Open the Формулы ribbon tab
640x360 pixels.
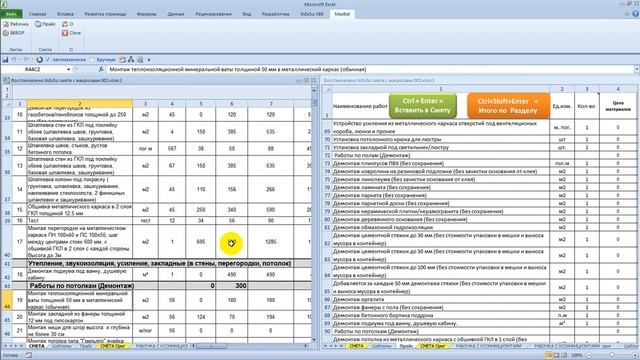coord(147,14)
